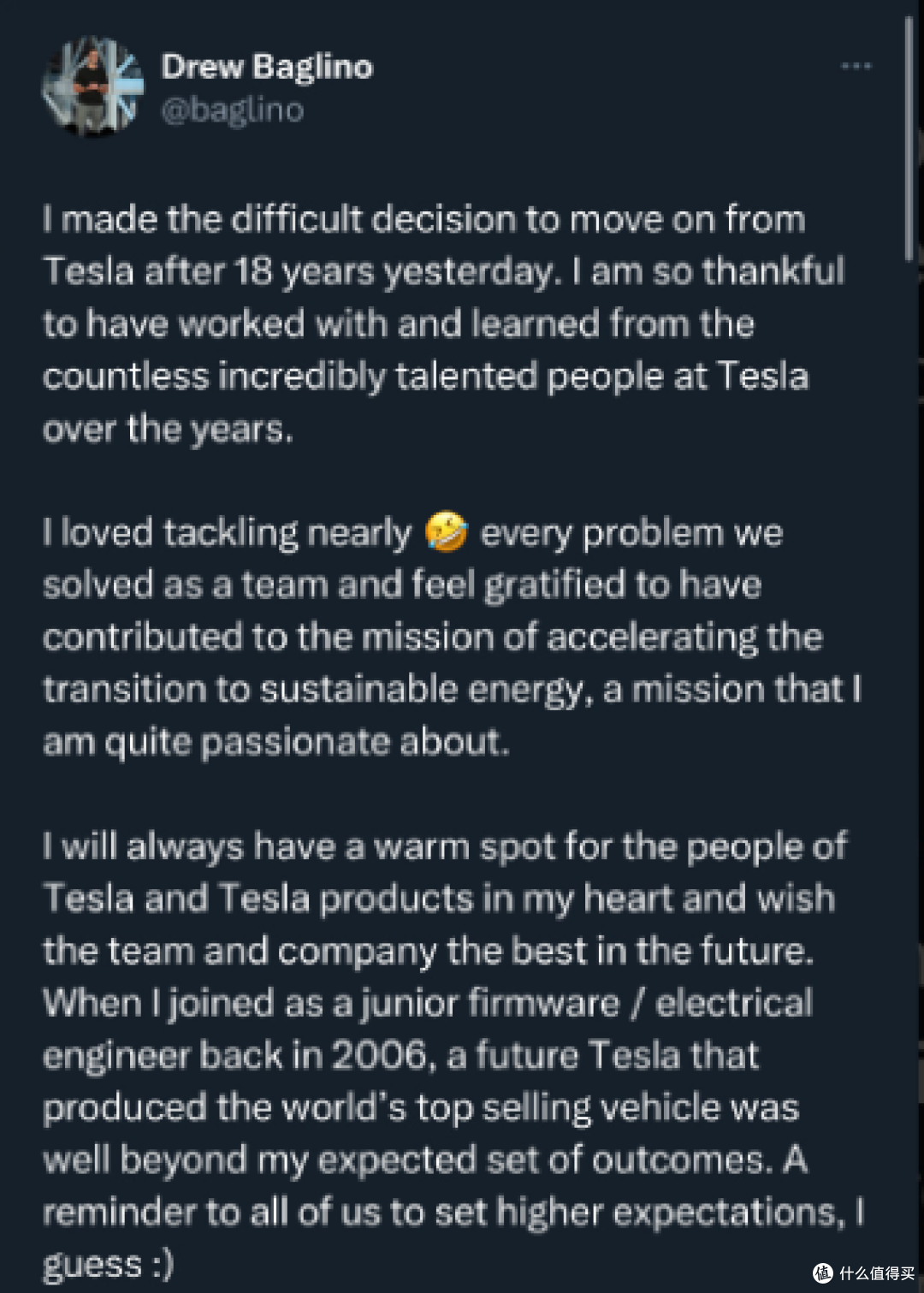This screenshot has height=1293, width=924.
Task: Click the year "2006" in the tweet
Action: (x=379, y=1055)
